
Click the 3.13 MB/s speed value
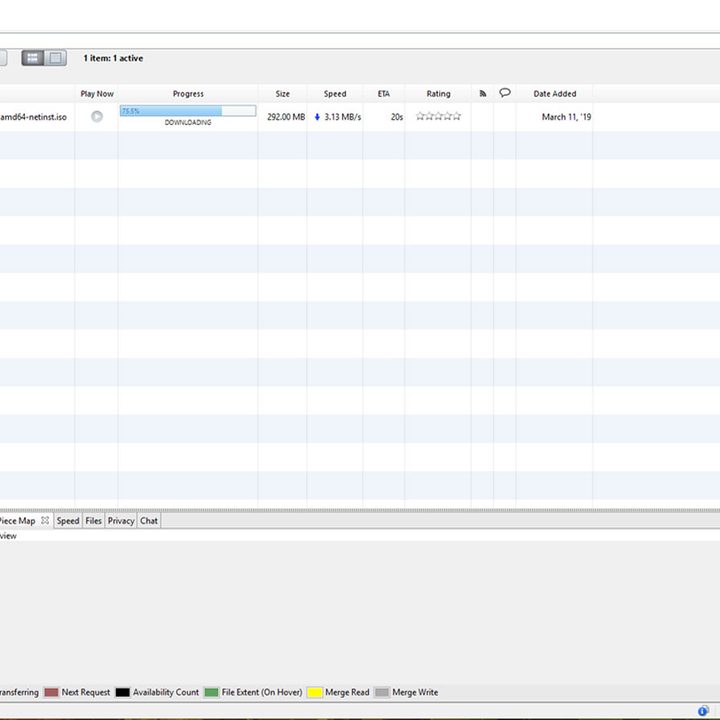[x=343, y=117]
